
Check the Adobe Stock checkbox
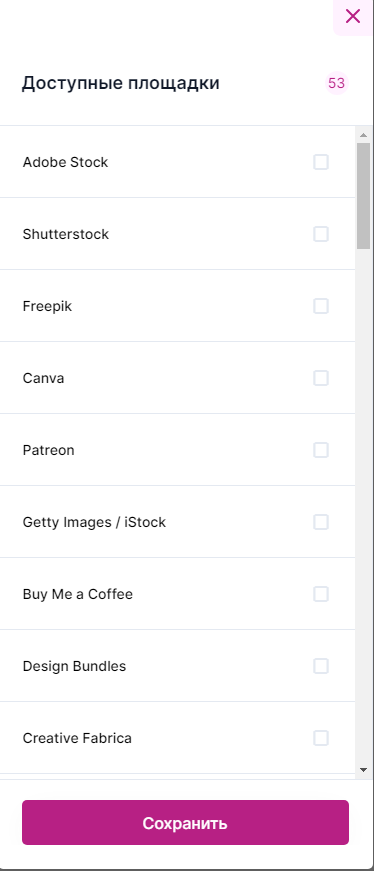(321, 162)
